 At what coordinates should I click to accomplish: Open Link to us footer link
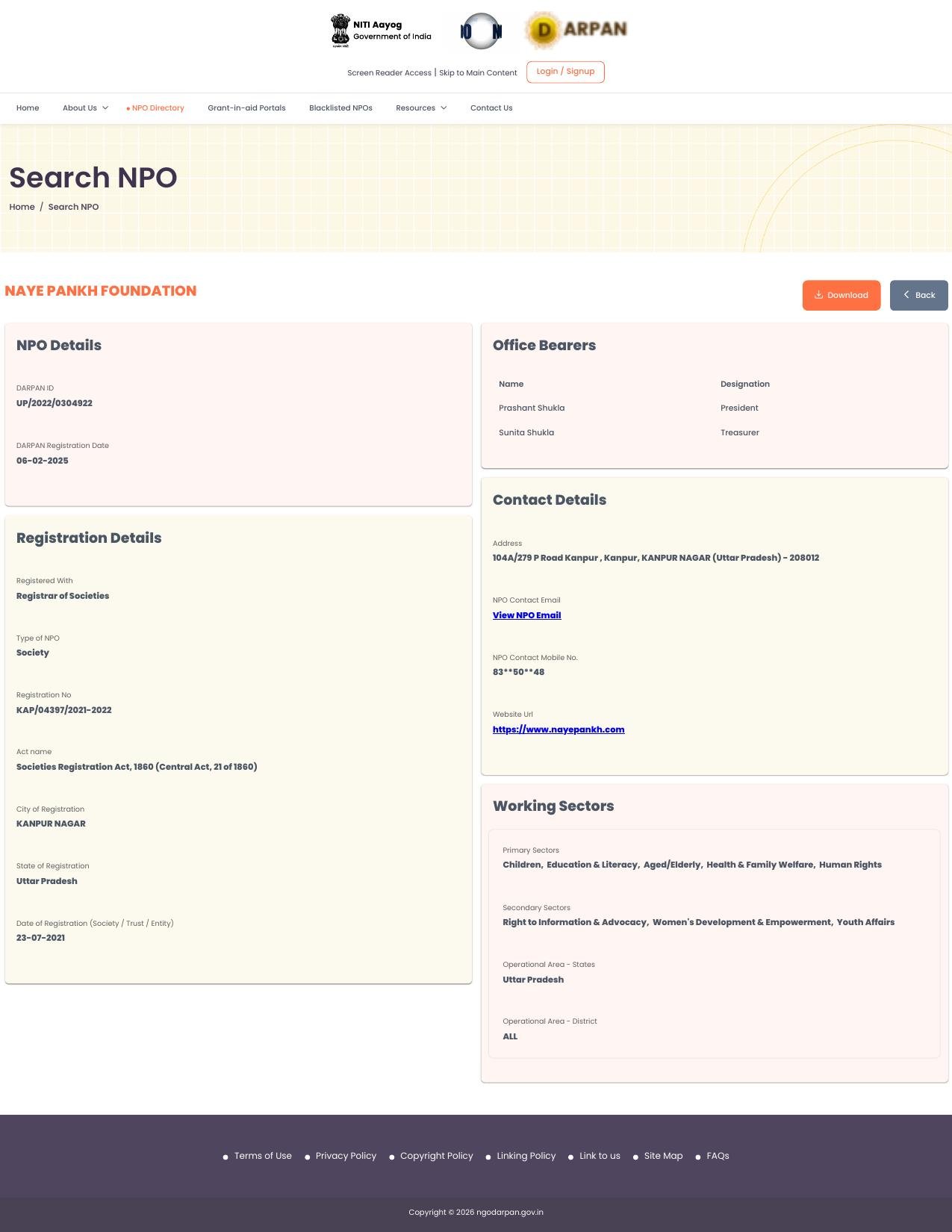pos(600,1156)
